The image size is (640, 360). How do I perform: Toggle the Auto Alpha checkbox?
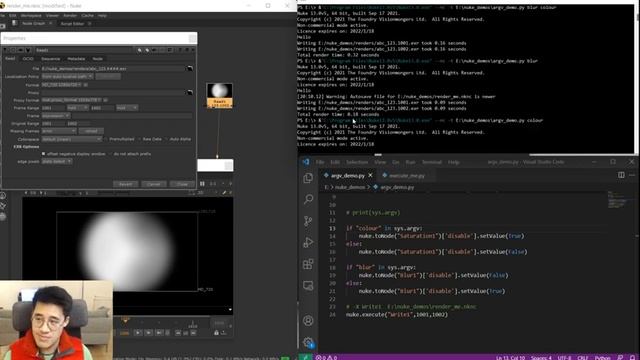(x=166, y=139)
